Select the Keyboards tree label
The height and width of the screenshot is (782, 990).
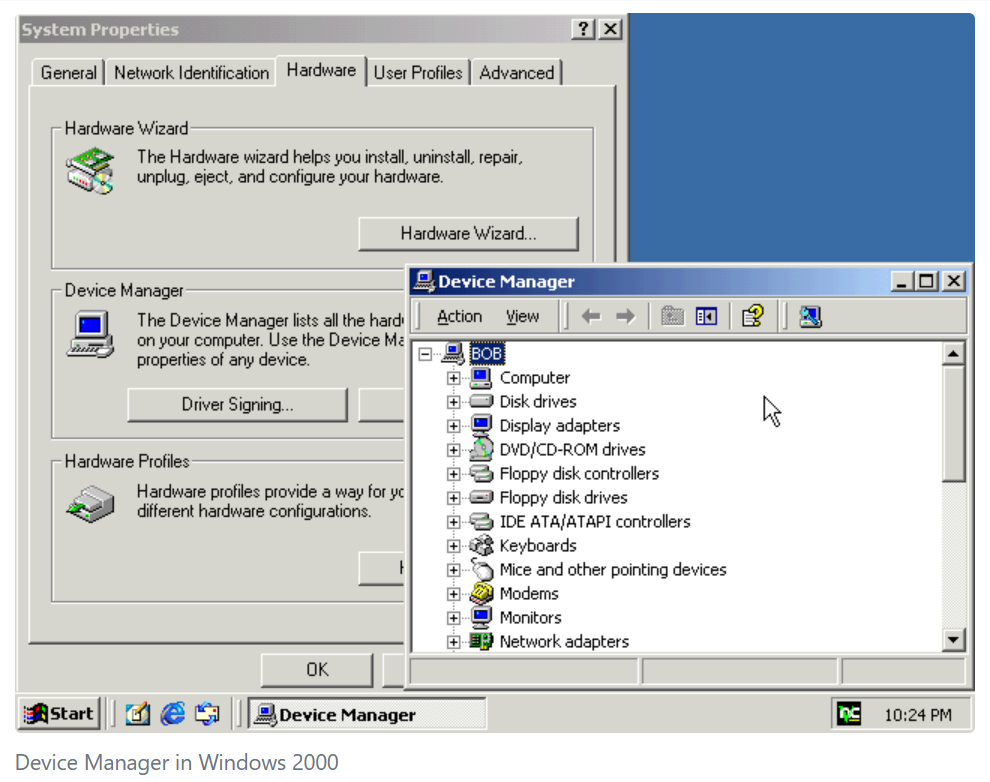(538, 546)
